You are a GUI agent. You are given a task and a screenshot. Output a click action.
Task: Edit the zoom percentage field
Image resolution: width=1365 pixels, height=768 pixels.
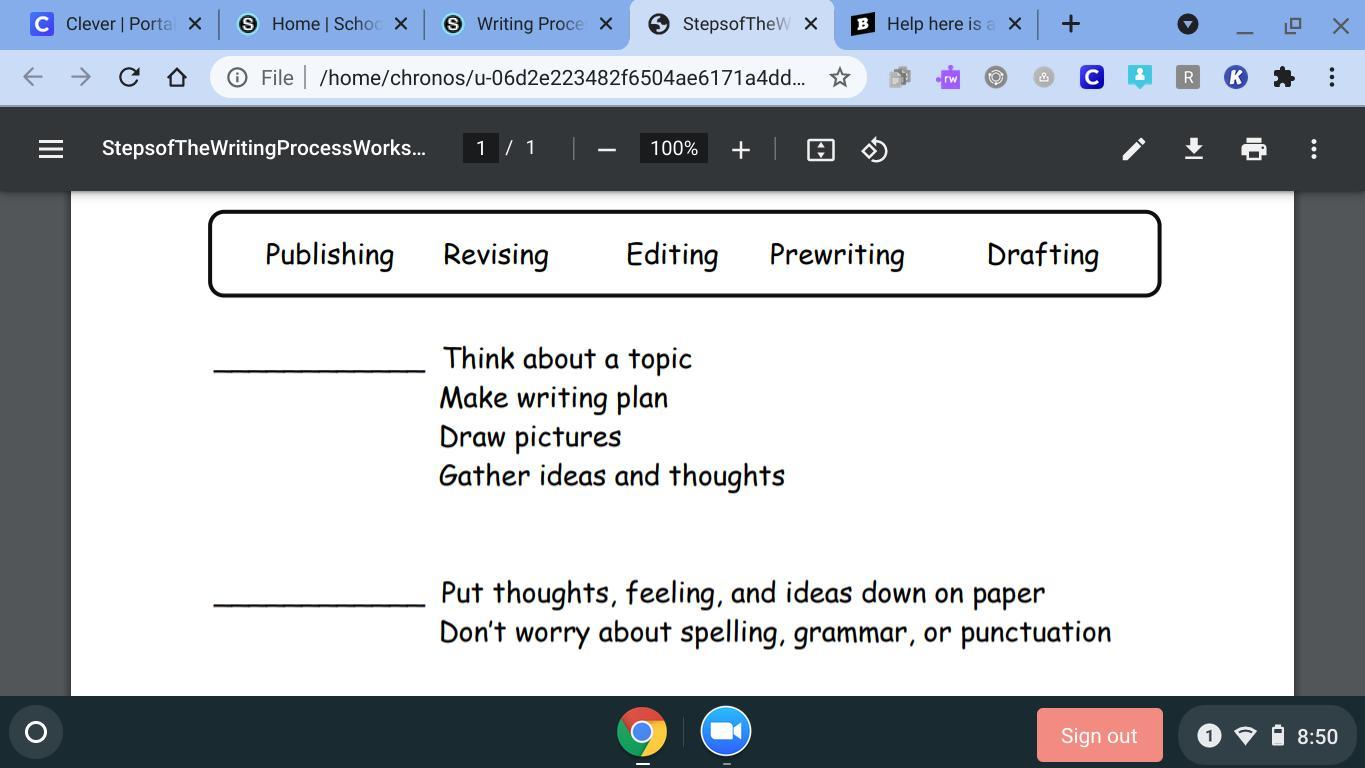click(673, 148)
